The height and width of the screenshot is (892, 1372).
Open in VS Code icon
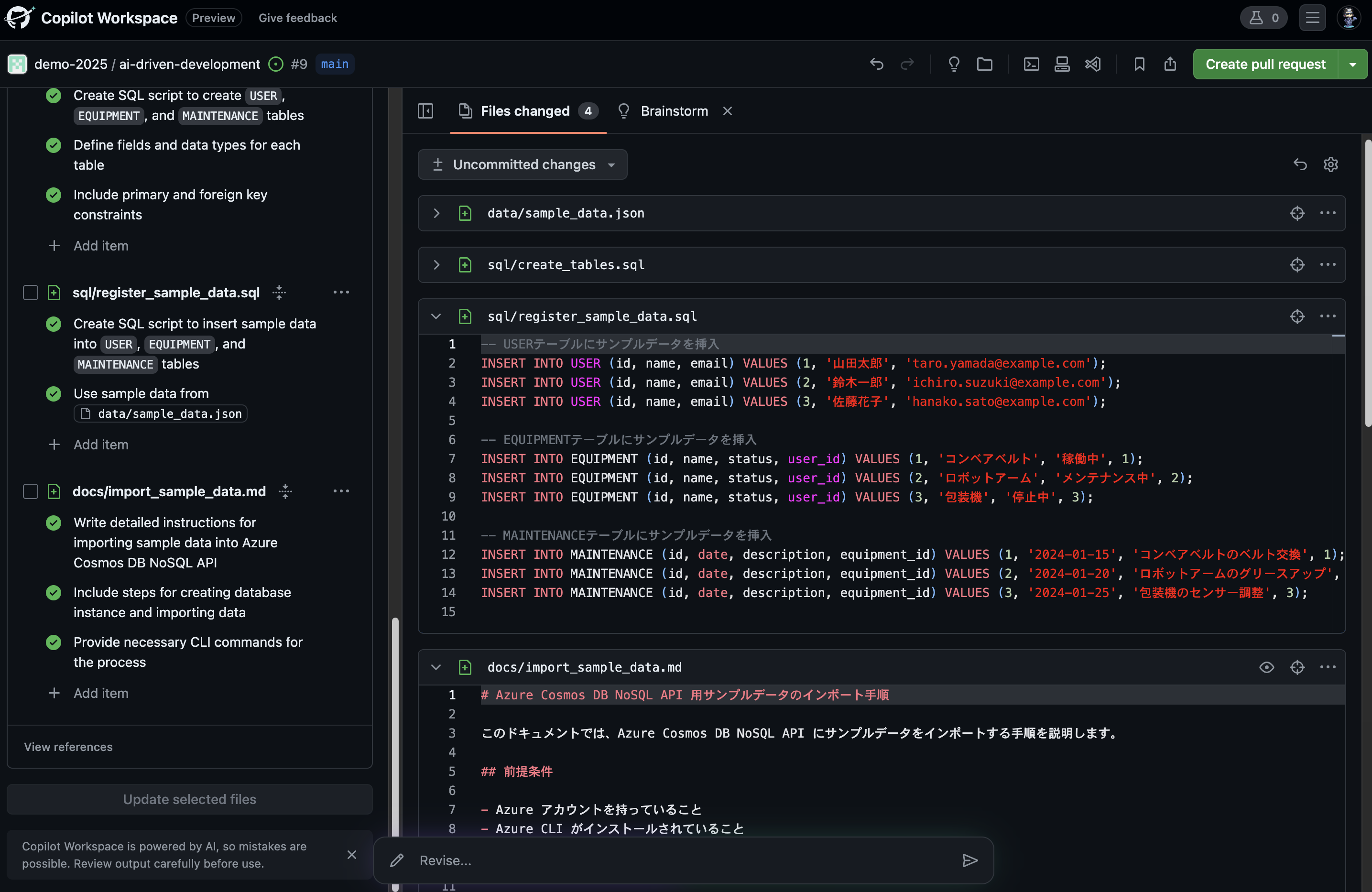[1092, 64]
